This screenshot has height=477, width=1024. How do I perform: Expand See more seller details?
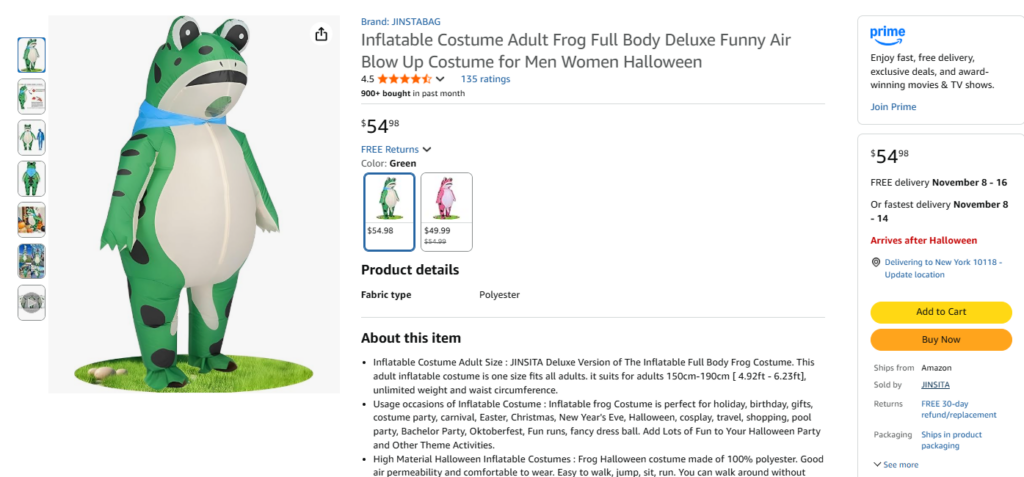pos(896,464)
